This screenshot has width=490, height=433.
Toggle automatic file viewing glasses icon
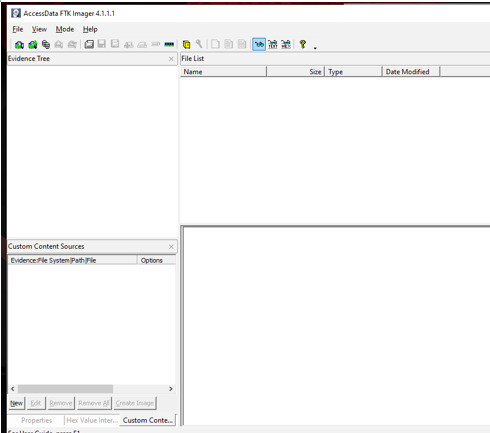pyautogui.click(x=259, y=44)
